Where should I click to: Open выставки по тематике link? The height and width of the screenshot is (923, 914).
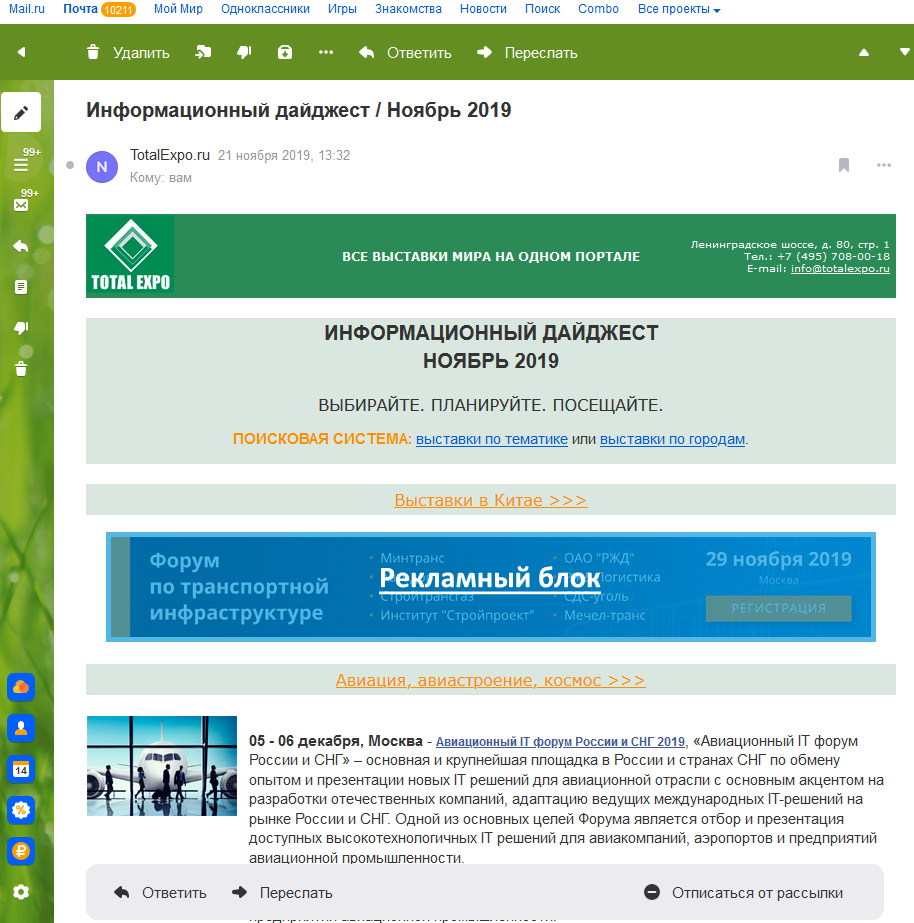coord(492,439)
